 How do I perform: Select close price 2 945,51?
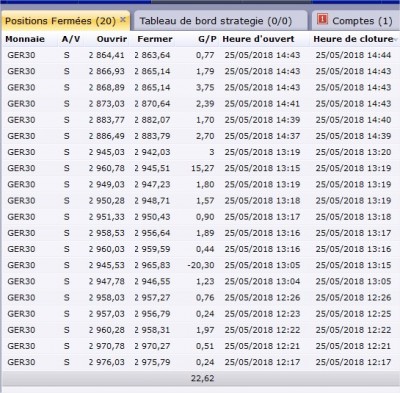tap(152, 168)
